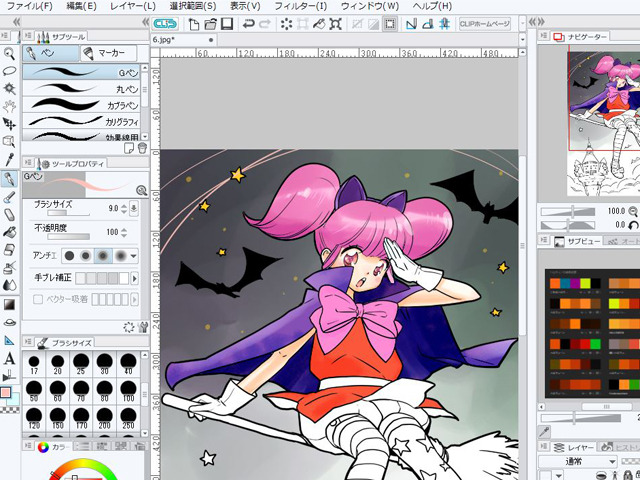Screen dimensions: 640x480
Task: Choose the Gペン sub tool
Action: click(x=81, y=72)
